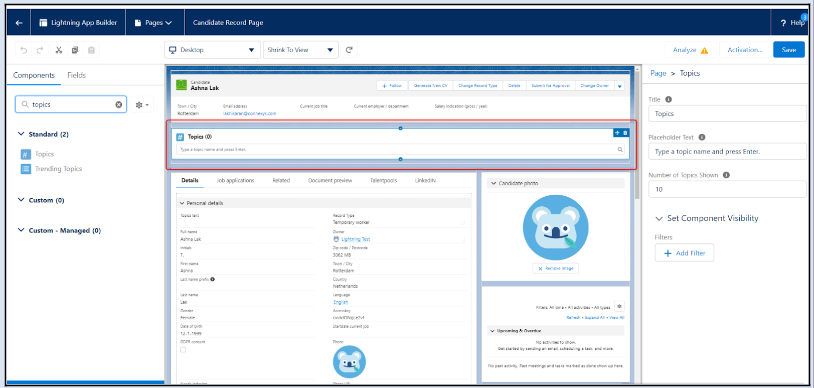Click the search magnifier in Topics field
Viewport: 814px width, 388px height.
[620, 149]
